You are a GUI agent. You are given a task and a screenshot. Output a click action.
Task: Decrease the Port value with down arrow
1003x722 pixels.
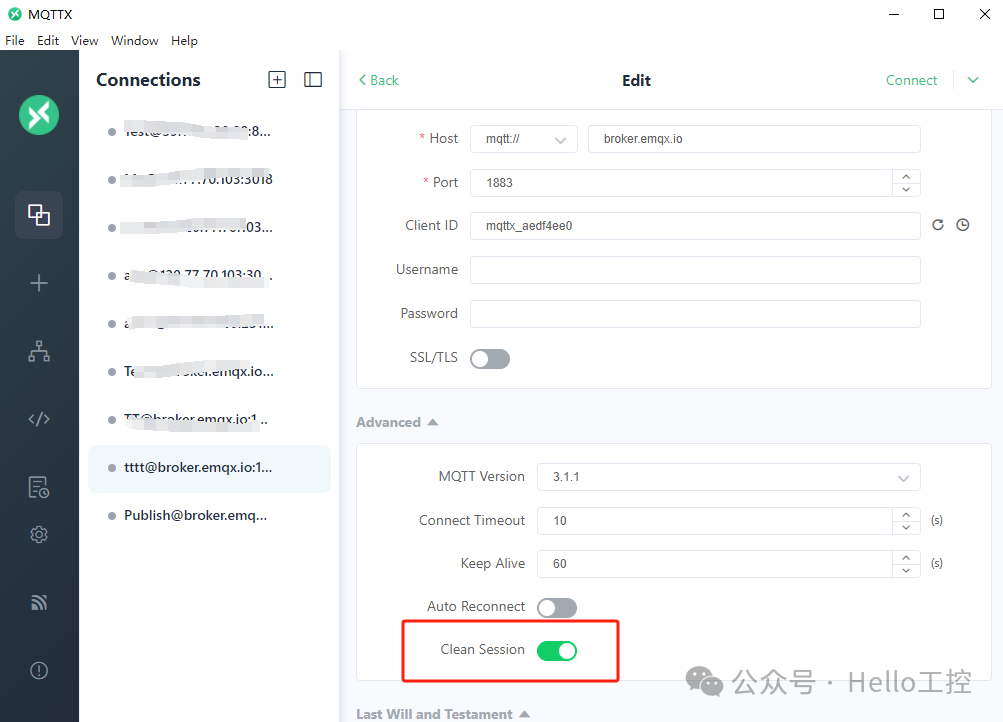point(906,189)
